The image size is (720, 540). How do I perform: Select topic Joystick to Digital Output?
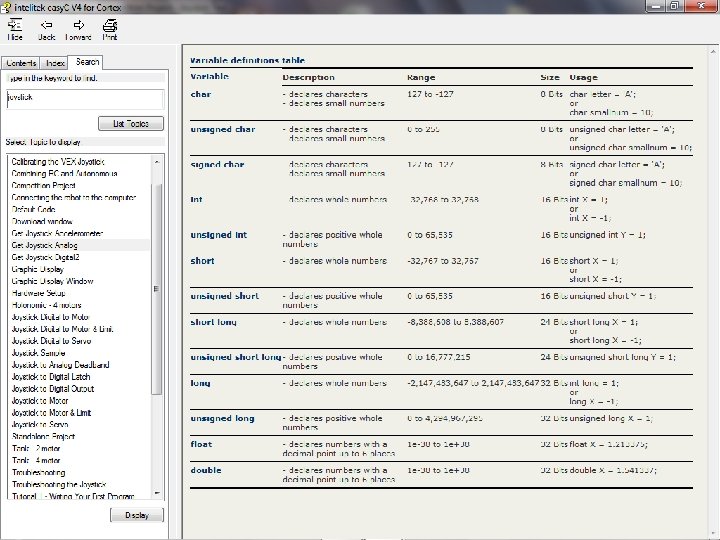click(x=53, y=388)
